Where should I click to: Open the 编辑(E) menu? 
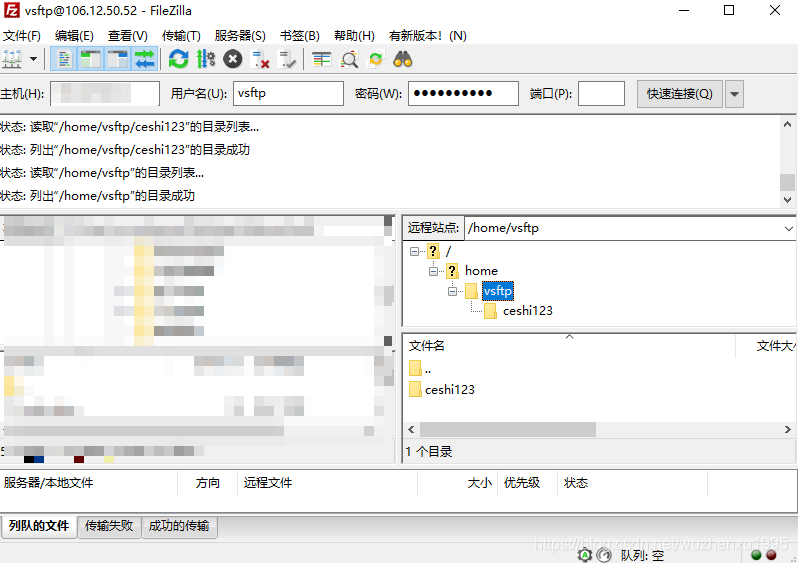pyautogui.click(x=74, y=36)
